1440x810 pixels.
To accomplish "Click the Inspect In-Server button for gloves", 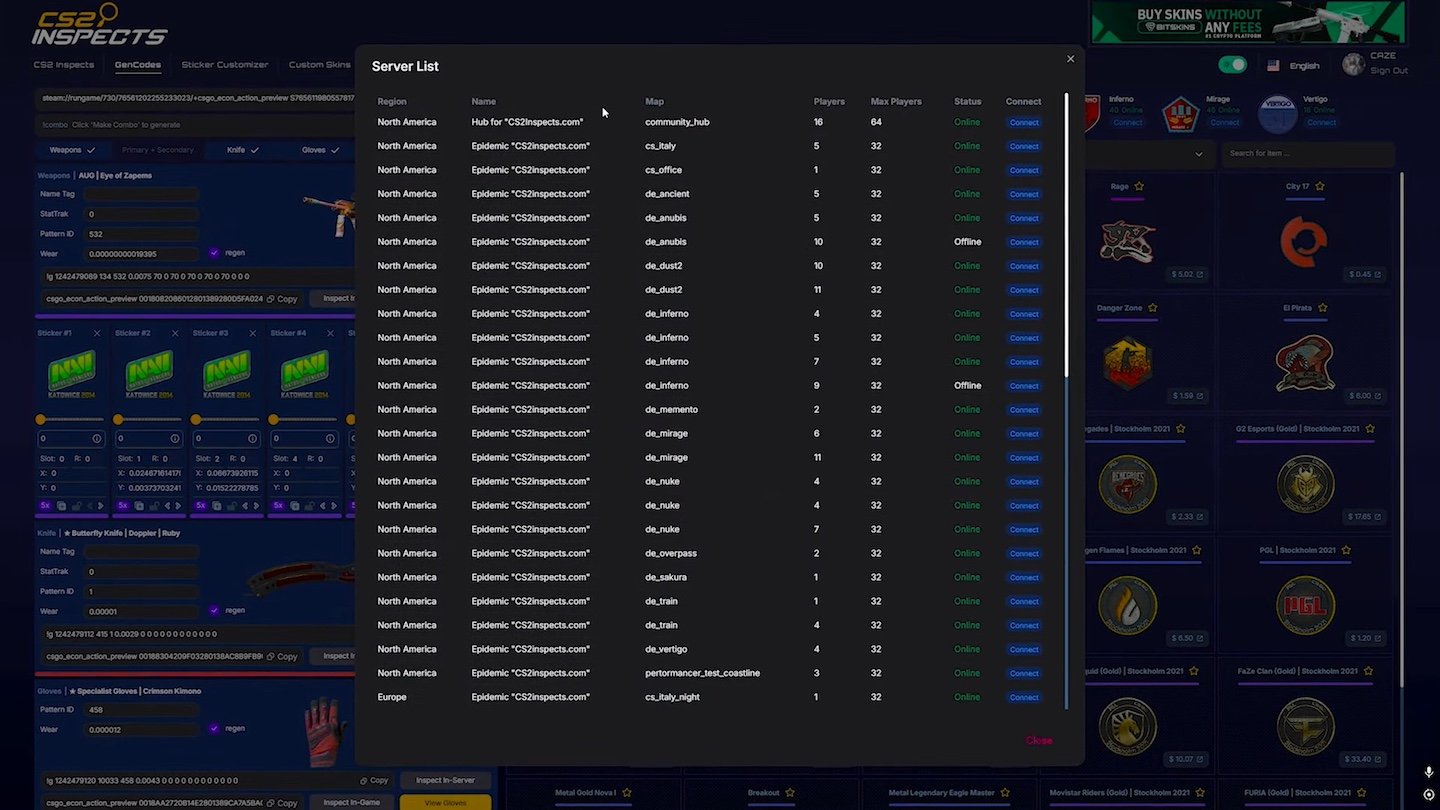I will click(445, 780).
